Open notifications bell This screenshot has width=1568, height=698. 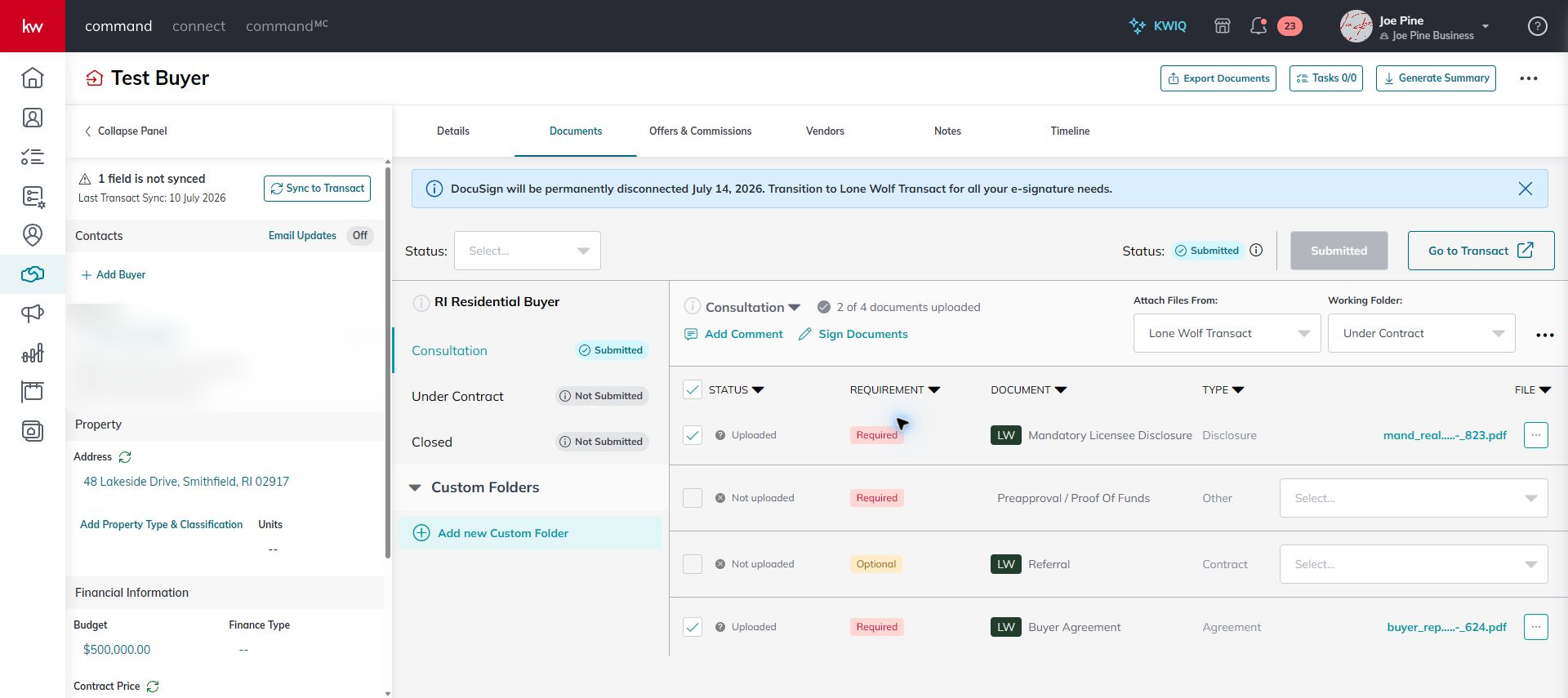click(1258, 26)
